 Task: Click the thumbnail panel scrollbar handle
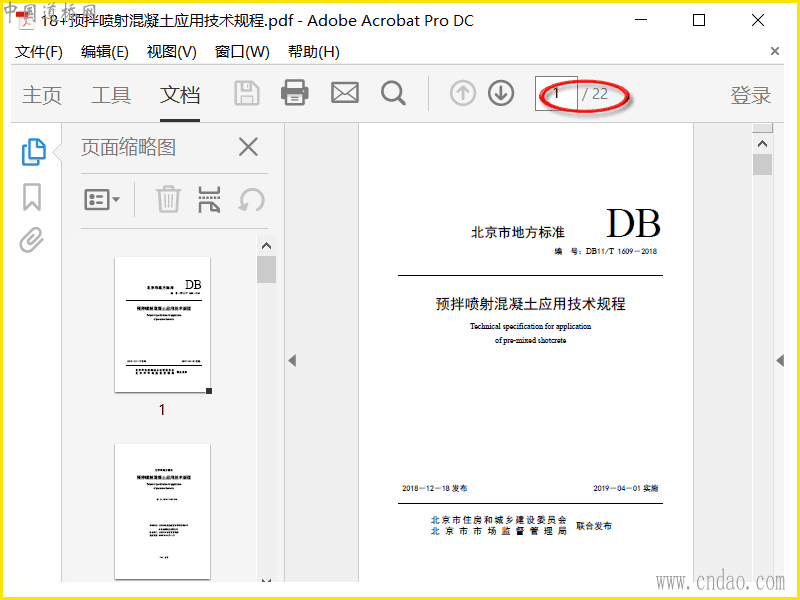[266, 269]
